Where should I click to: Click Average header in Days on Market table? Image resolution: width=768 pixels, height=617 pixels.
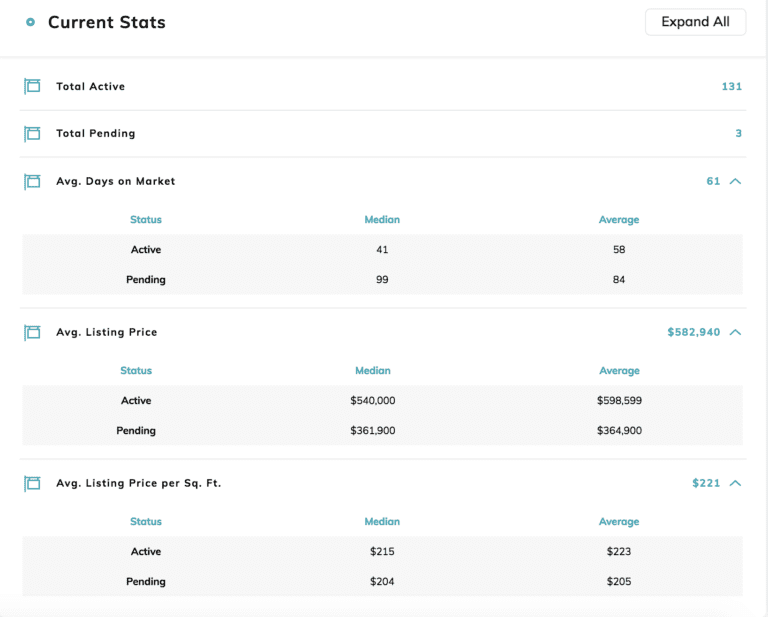coord(619,220)
